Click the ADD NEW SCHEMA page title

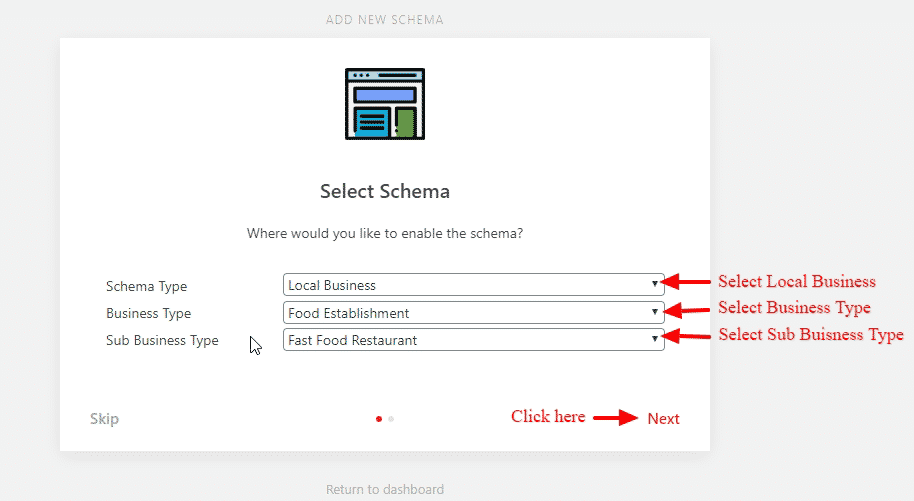click(x=385, y=20)
